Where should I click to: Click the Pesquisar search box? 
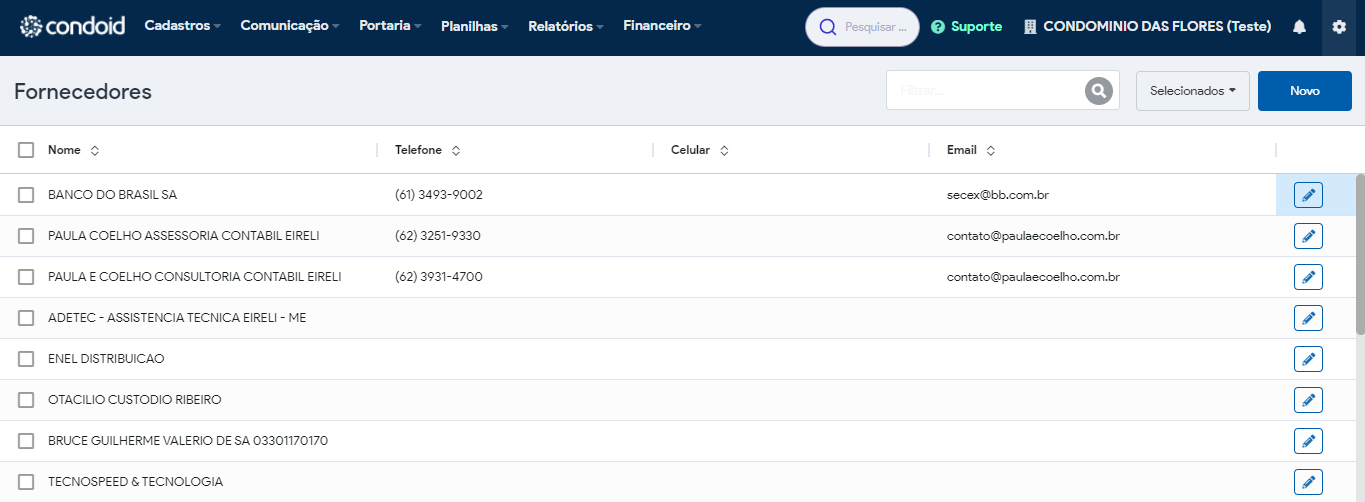pyautogui.click(x=862, y=27)
